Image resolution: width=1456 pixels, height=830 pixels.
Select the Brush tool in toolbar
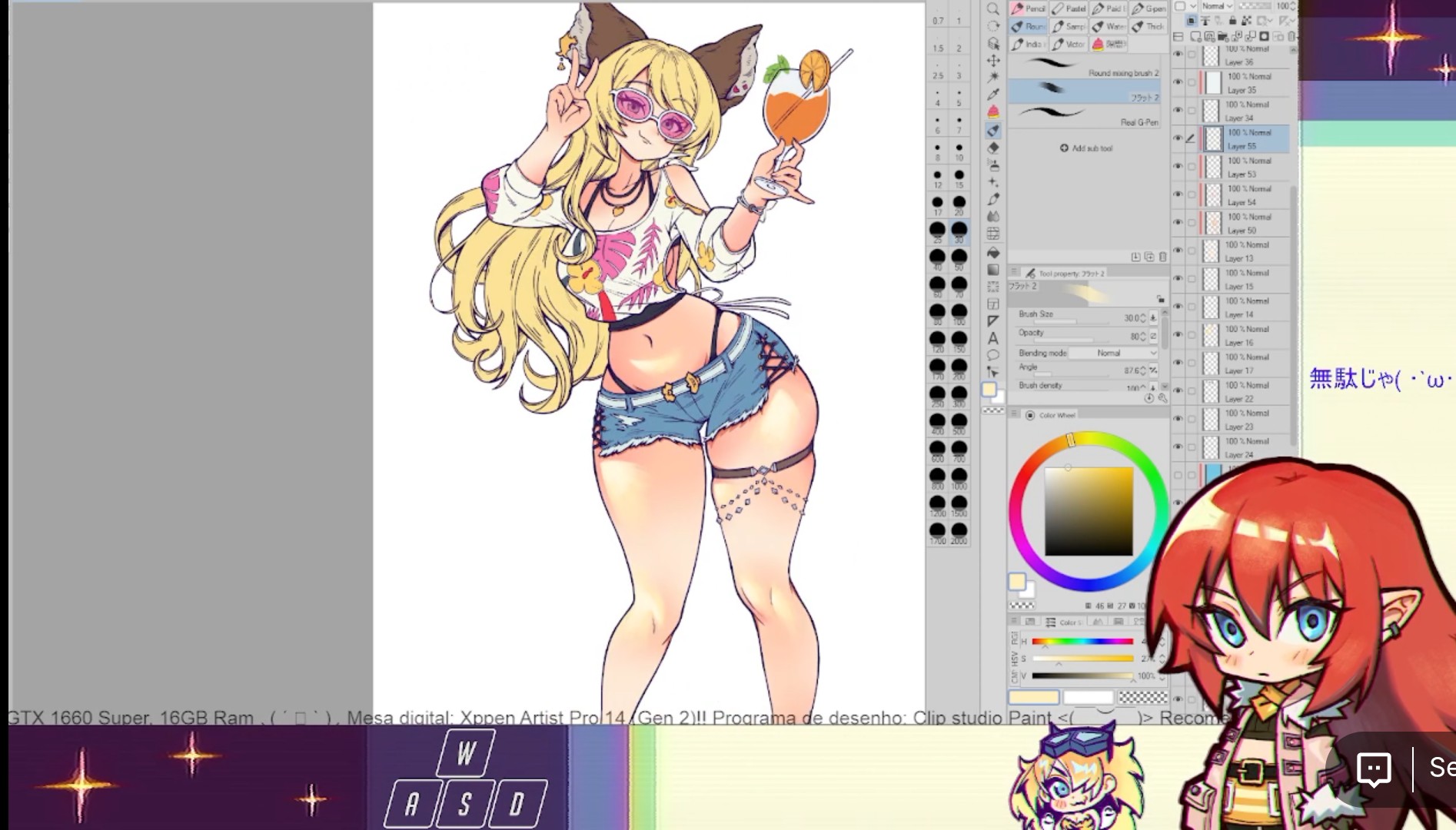pyautogui.click(x=993, y=130)
